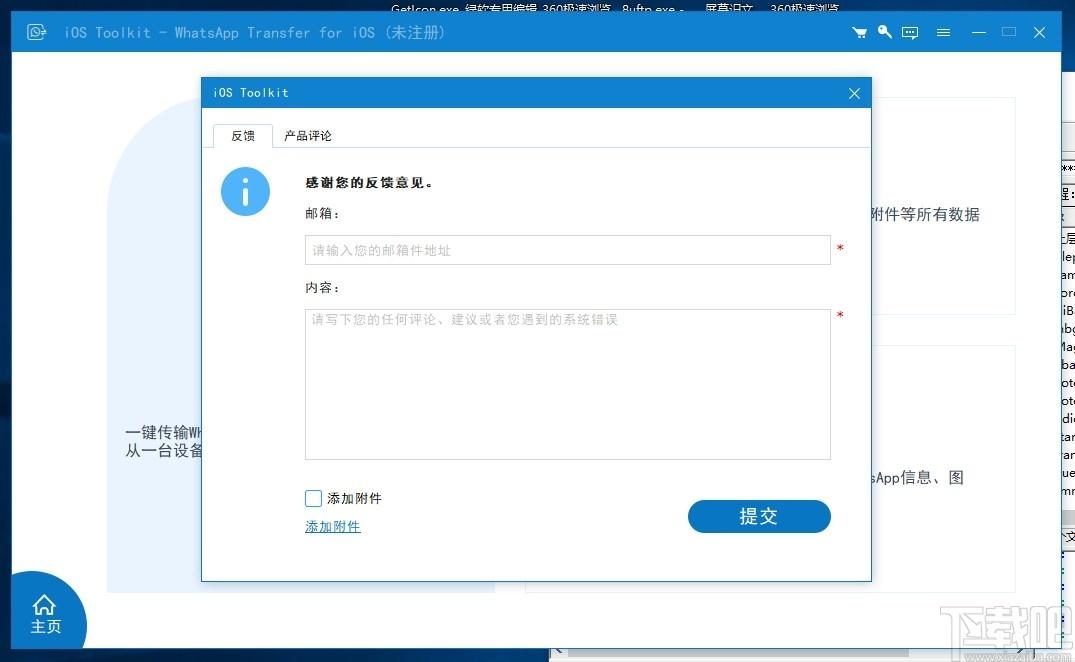Maximize the iOS Toolkit main window
This screenshot has width=1075, height=662.
coord(1009,32)
